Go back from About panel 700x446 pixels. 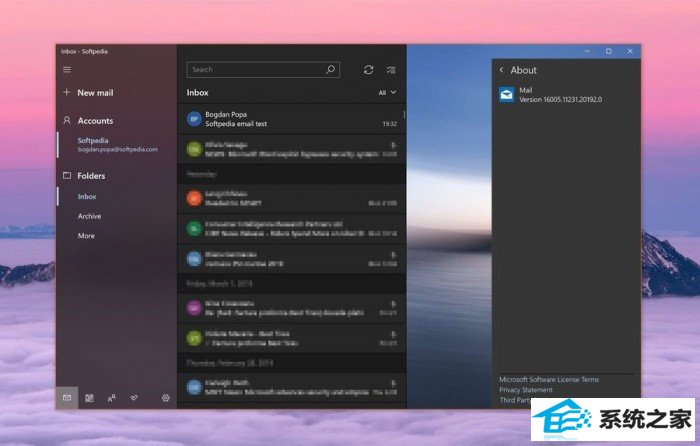pos(501,70)
